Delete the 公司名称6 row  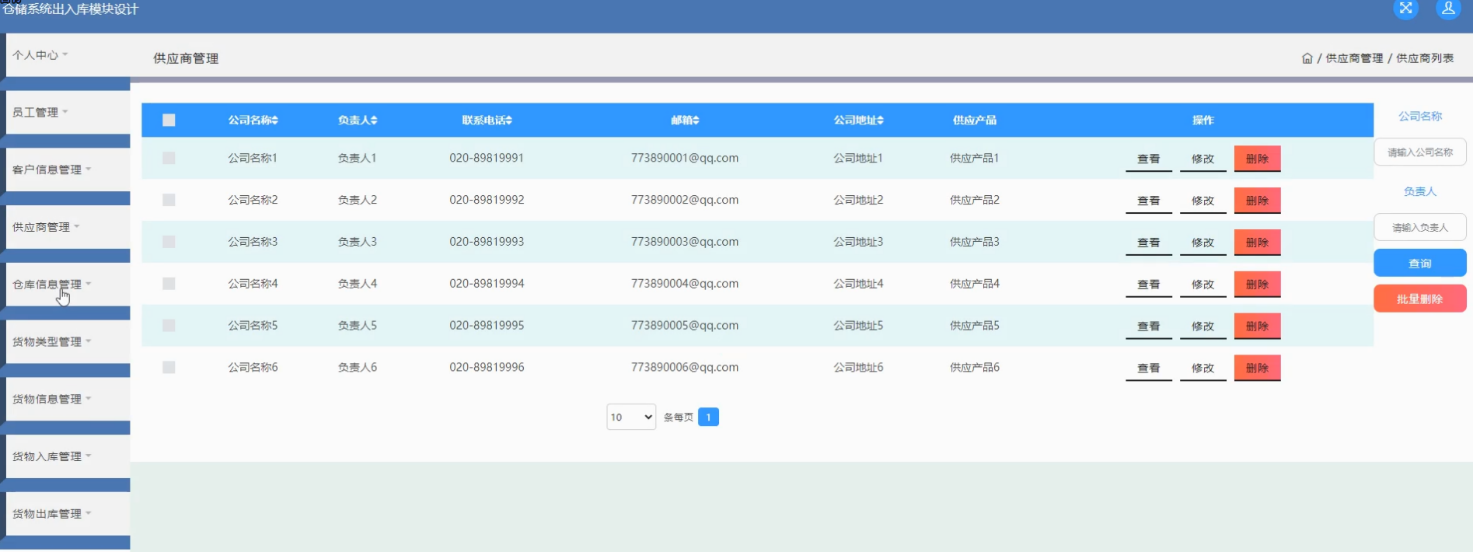tap(1257, 368)
